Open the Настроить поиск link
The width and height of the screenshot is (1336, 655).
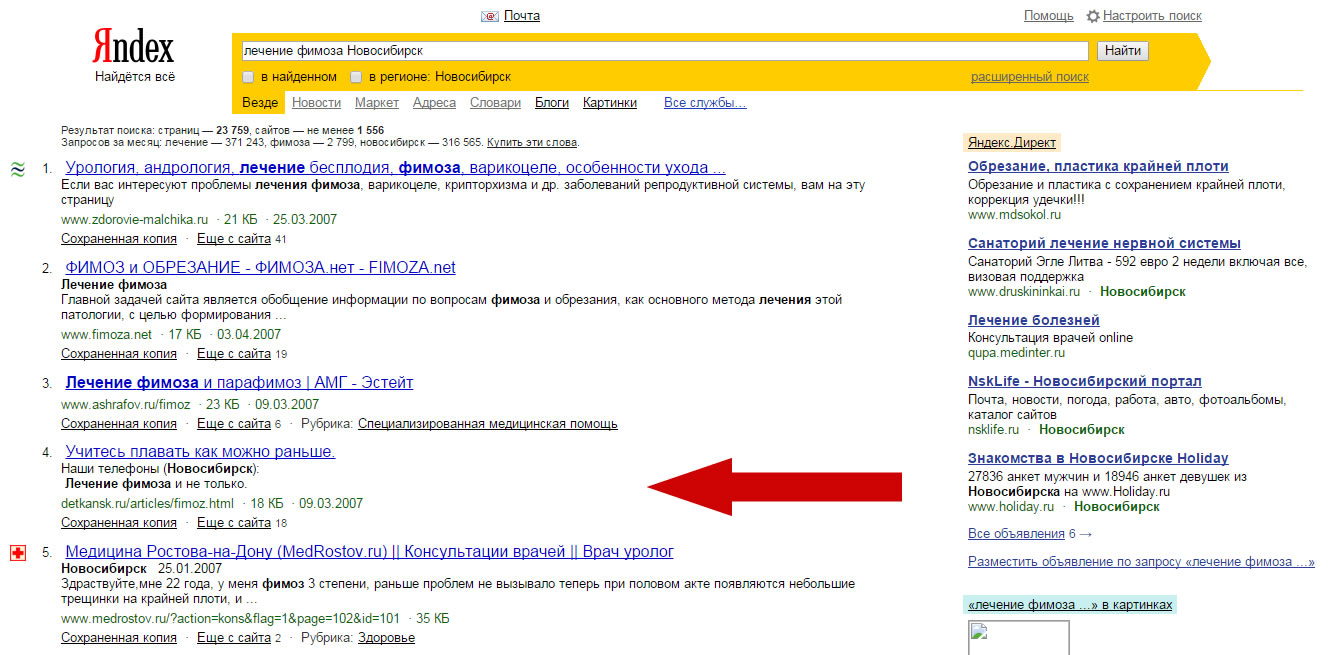pyautogui.click(x=1153, y=16)
